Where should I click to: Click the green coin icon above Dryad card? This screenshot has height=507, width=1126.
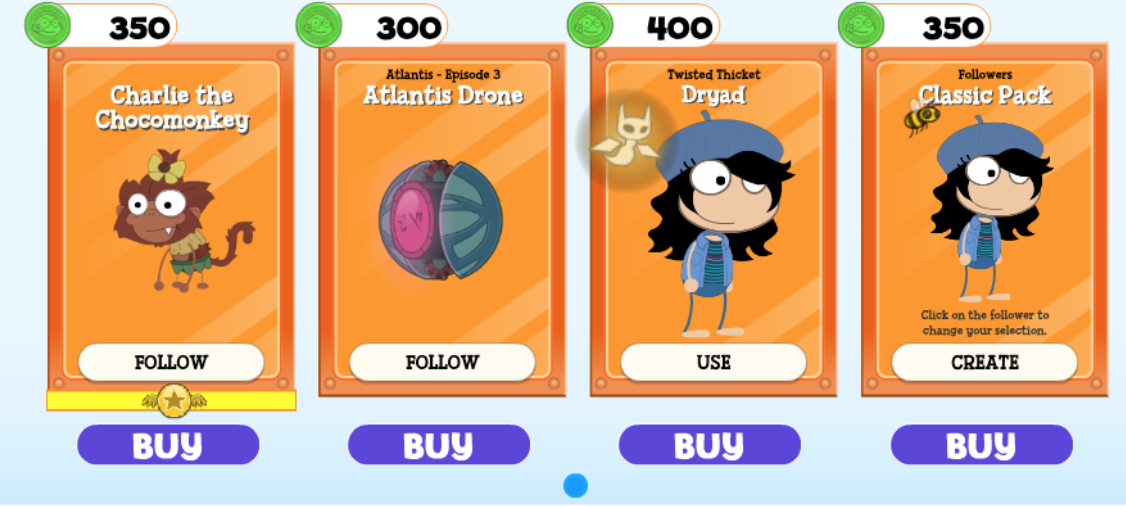point(590,25)
